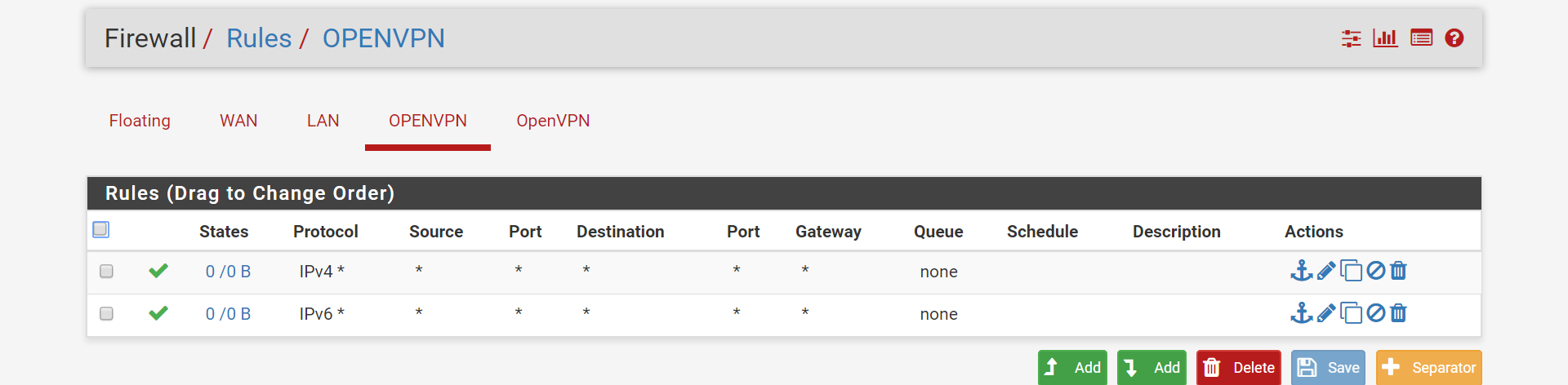Open the LAN rules tab

tap(323, 121)
